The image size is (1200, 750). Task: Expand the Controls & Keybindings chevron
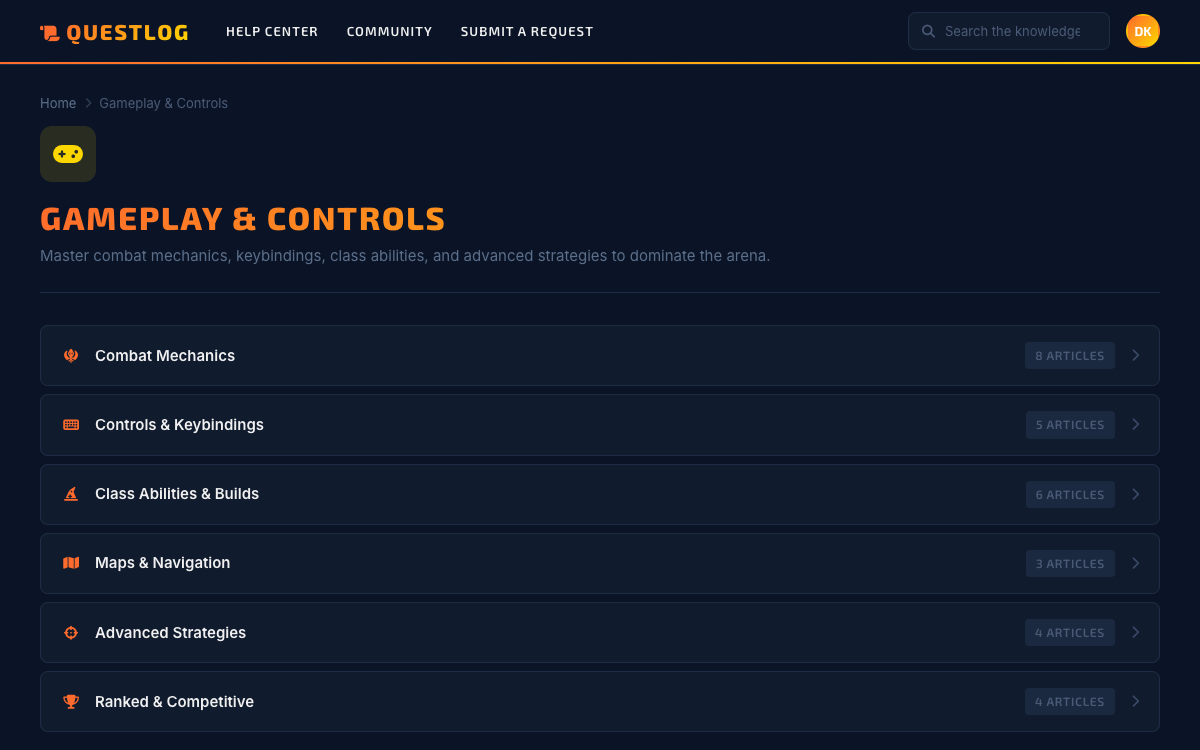click(x=1135, y=424)
